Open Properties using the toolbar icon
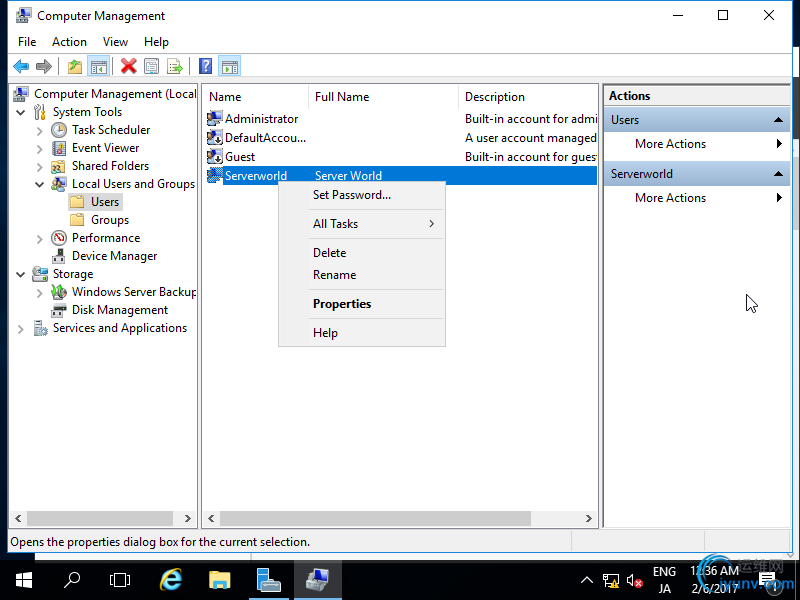The height and width of the screenshot is (600, 800). (x=152, y=66)
